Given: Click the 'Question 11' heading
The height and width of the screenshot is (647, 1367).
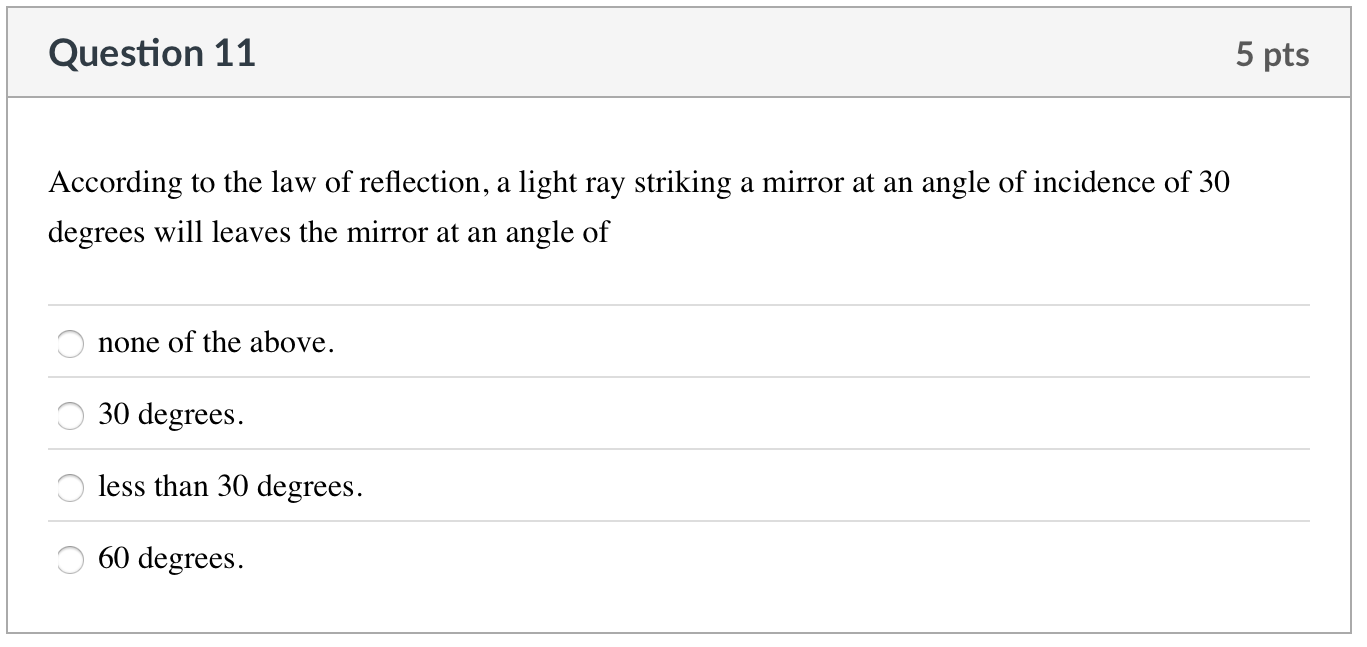Looking at the screenshot, I should [x=152, y=53].
